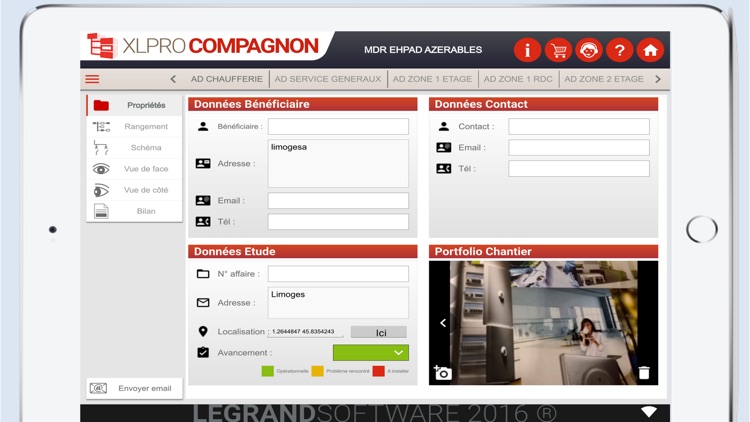Click the Vue de face eye icon
The height and width of the screenshot is (422, 750).
coord(101,169)
